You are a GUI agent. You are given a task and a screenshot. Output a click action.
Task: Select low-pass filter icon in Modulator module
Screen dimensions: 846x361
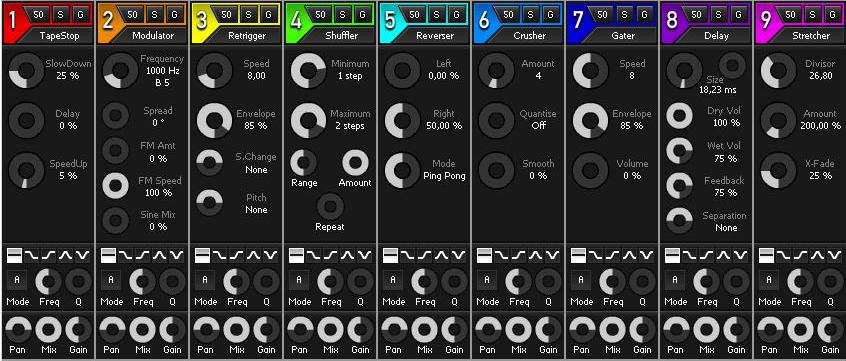pos(125,255)
